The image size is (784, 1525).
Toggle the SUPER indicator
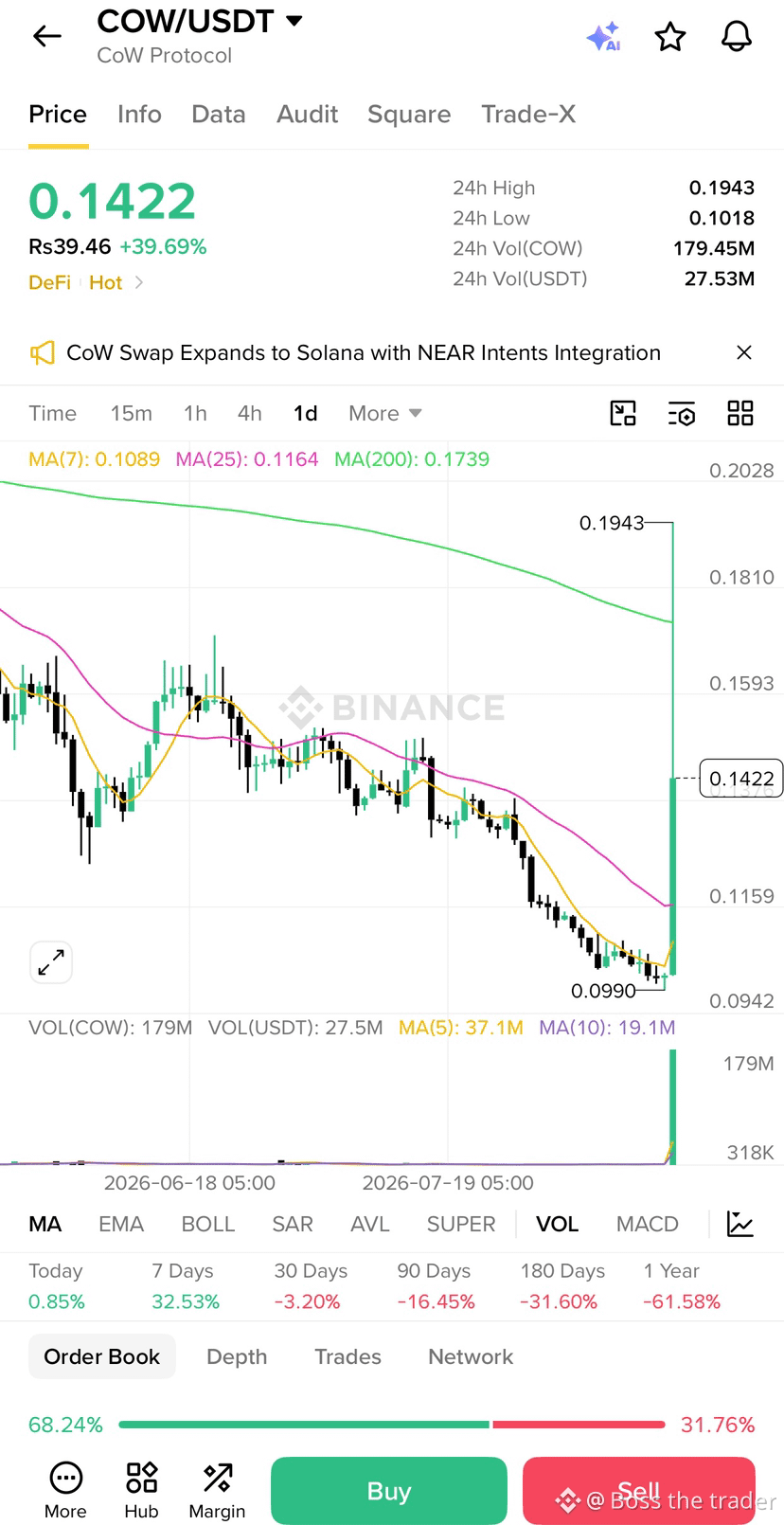coord(461,1224)
